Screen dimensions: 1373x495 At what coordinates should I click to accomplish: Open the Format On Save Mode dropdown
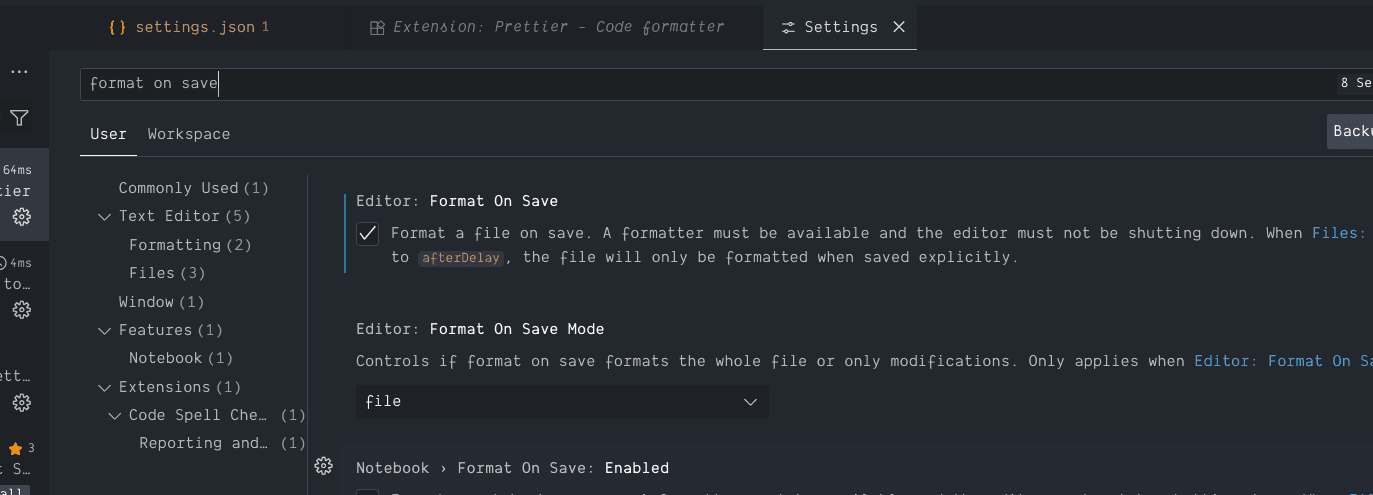coord(562,402)
